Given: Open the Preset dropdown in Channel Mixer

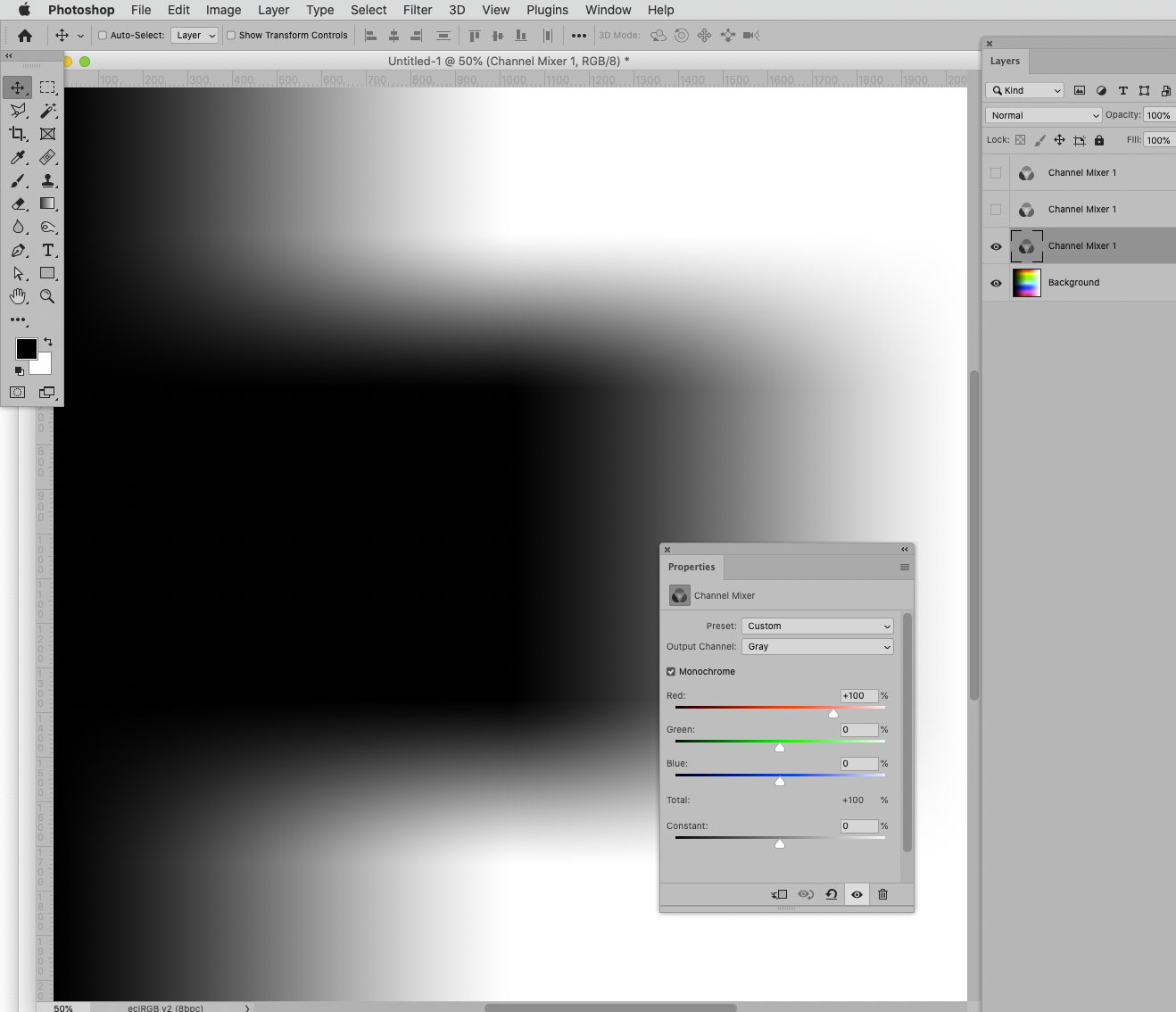Looking at the screenshot, I should click(x=816, y=626).
